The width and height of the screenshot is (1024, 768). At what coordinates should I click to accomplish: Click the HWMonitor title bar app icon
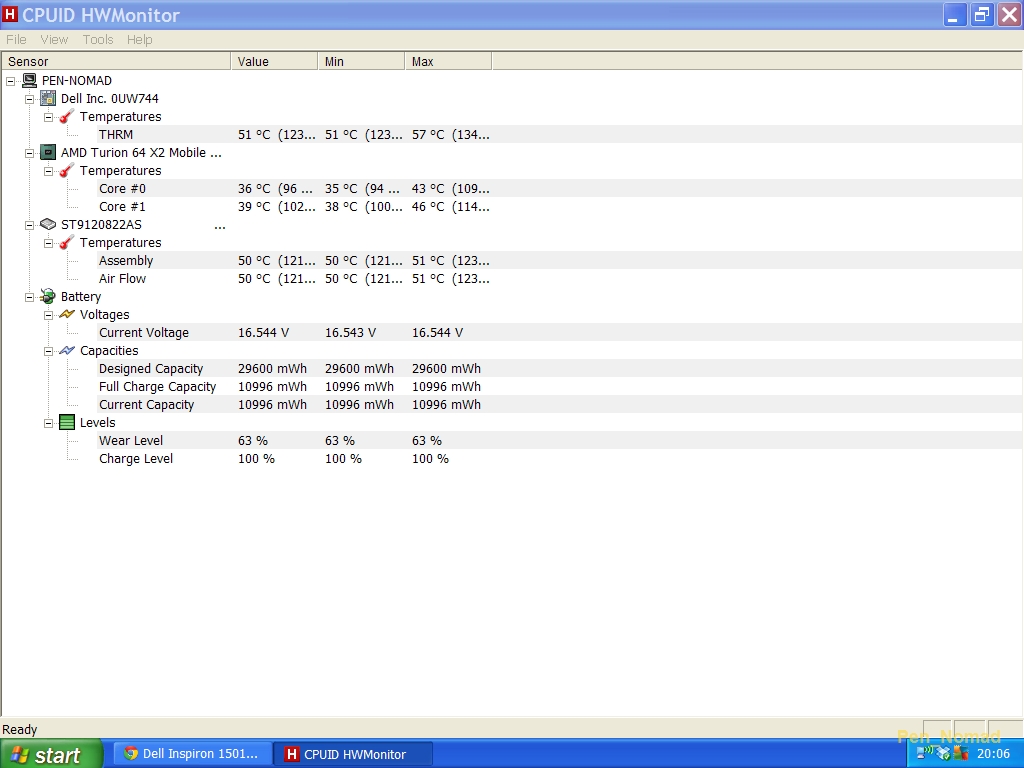click(10, 14)
